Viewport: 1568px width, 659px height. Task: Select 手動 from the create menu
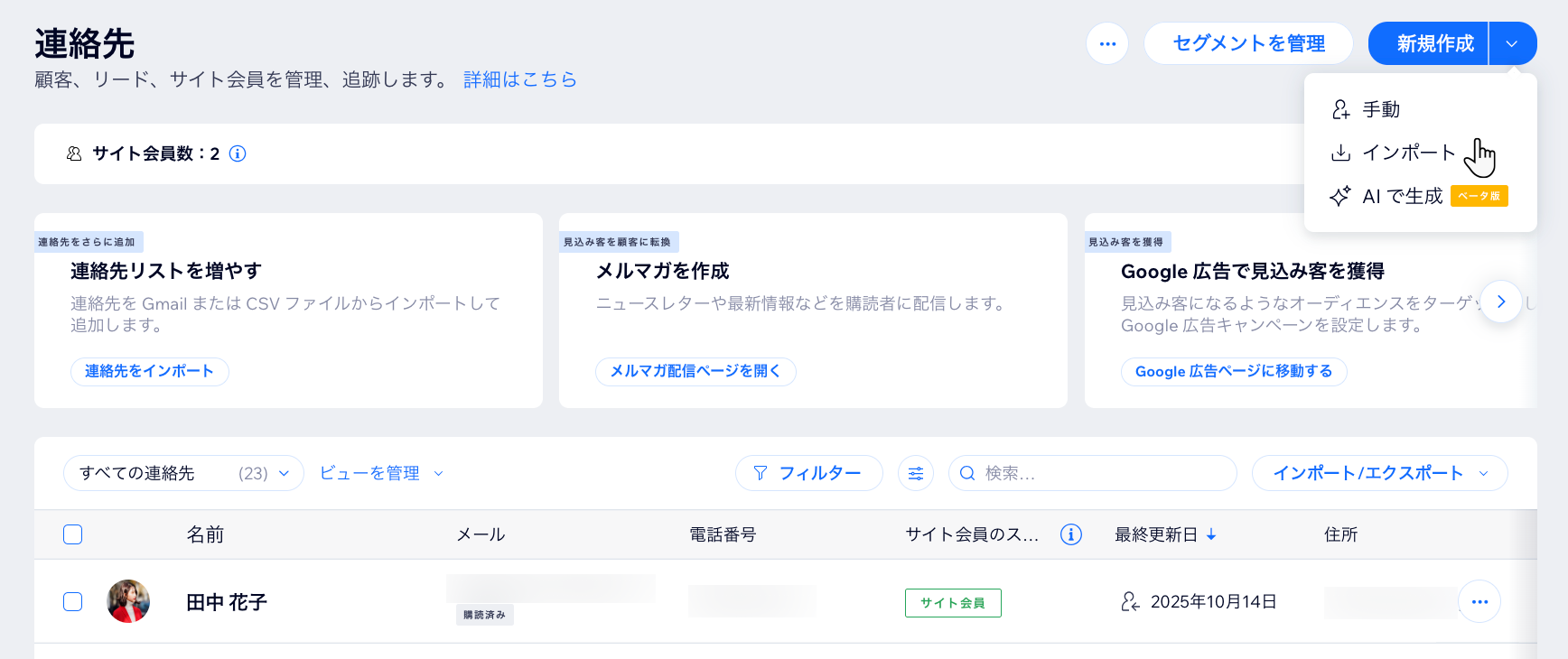1420,109
